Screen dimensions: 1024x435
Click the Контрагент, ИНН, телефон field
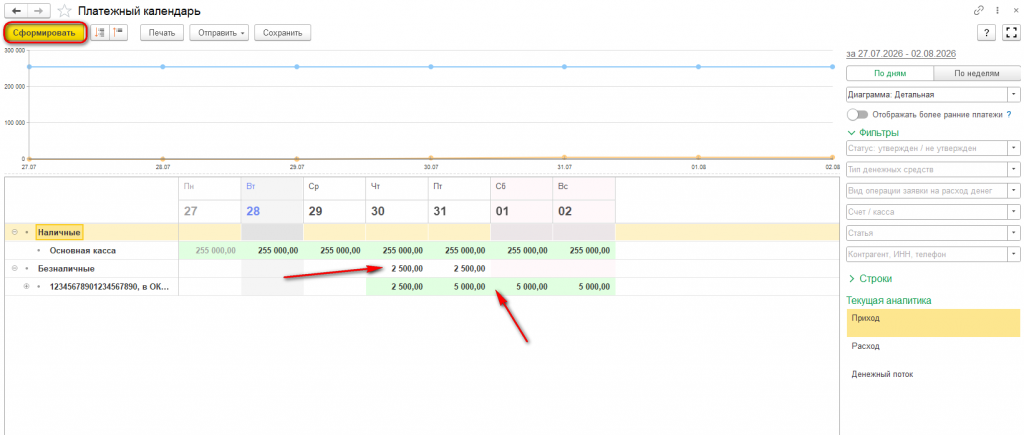[933, 254]
